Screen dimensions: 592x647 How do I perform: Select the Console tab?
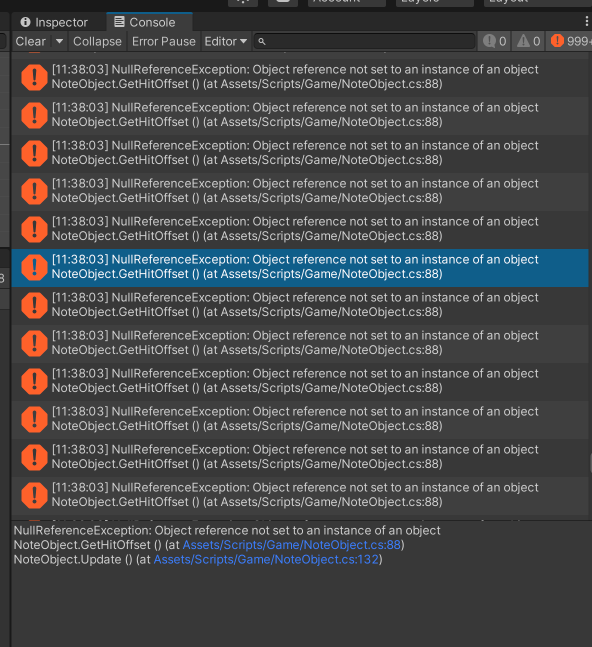[145, 22]
